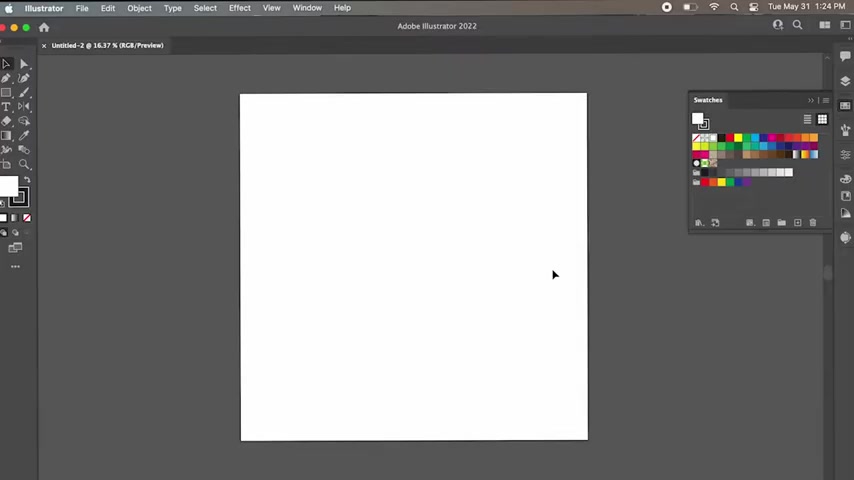Click the toolbar Fill color box
Viewport: 854px width, 480px height.
pyautogui.click(x=8, y=186)
